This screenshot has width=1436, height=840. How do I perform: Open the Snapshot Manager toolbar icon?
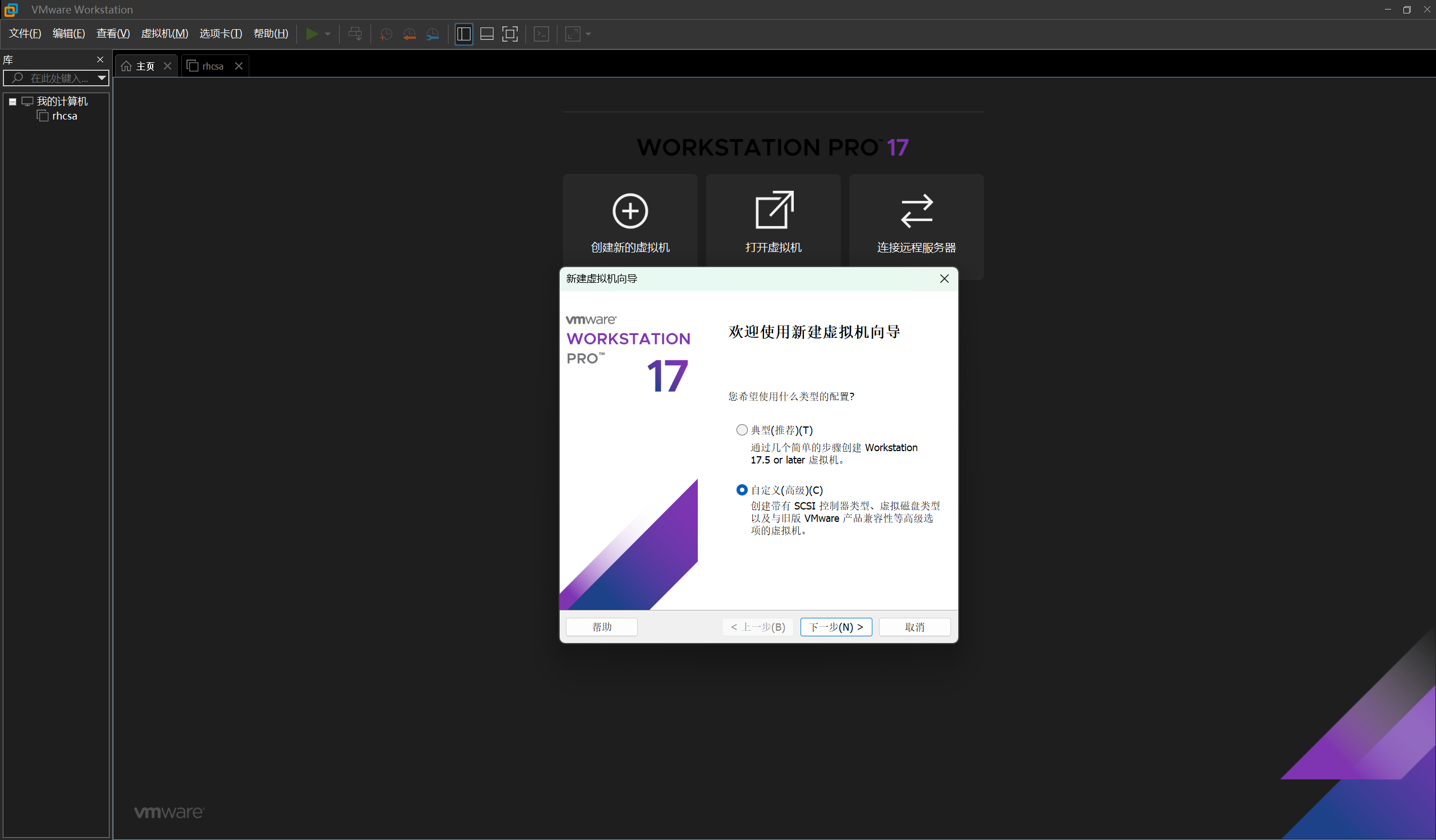click(433, 34)
